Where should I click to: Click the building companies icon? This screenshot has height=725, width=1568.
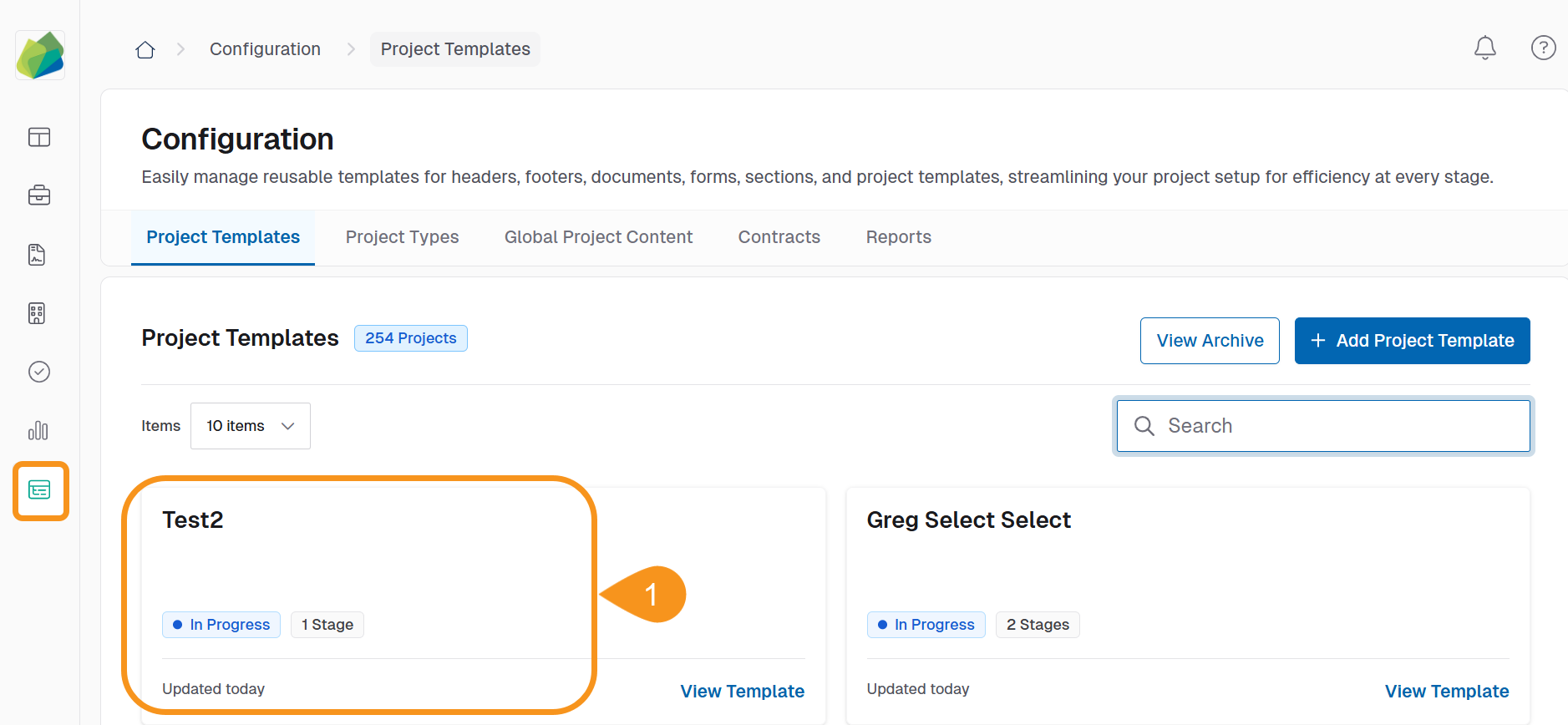pyautogui.click(x=37, y=313)
